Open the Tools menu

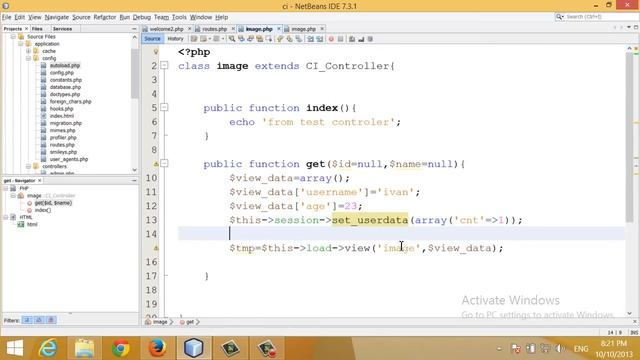(x=179, y=17)
